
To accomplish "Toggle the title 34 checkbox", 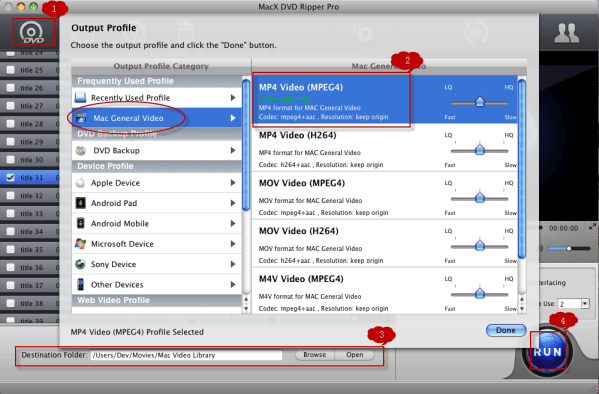I will [x=11, y=232].
